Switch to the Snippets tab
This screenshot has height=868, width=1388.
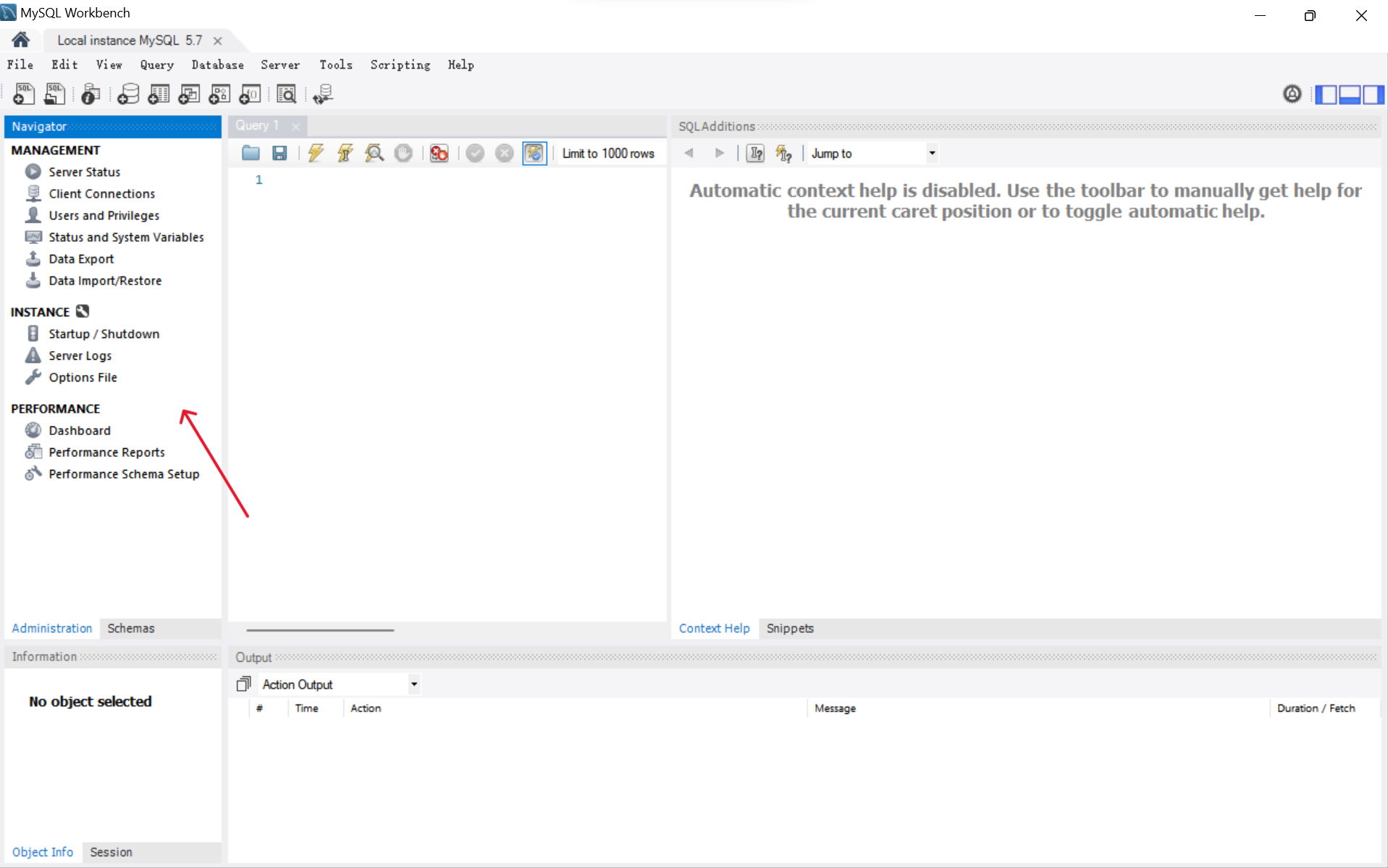point(790,628)
